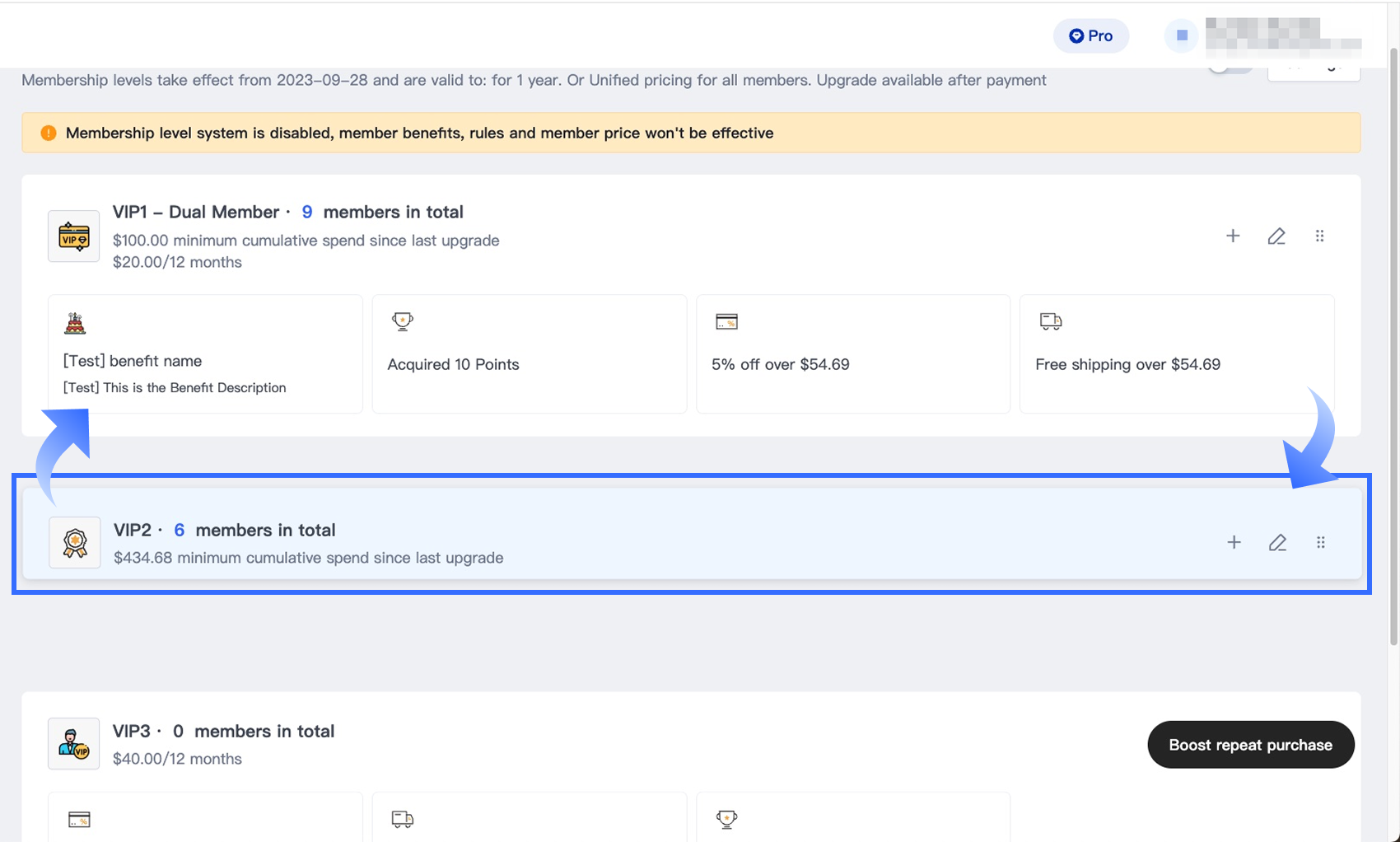Select the Acquired 10 Points benefit card
Viewport: 1400px width, 842px height.
point(529,354)
